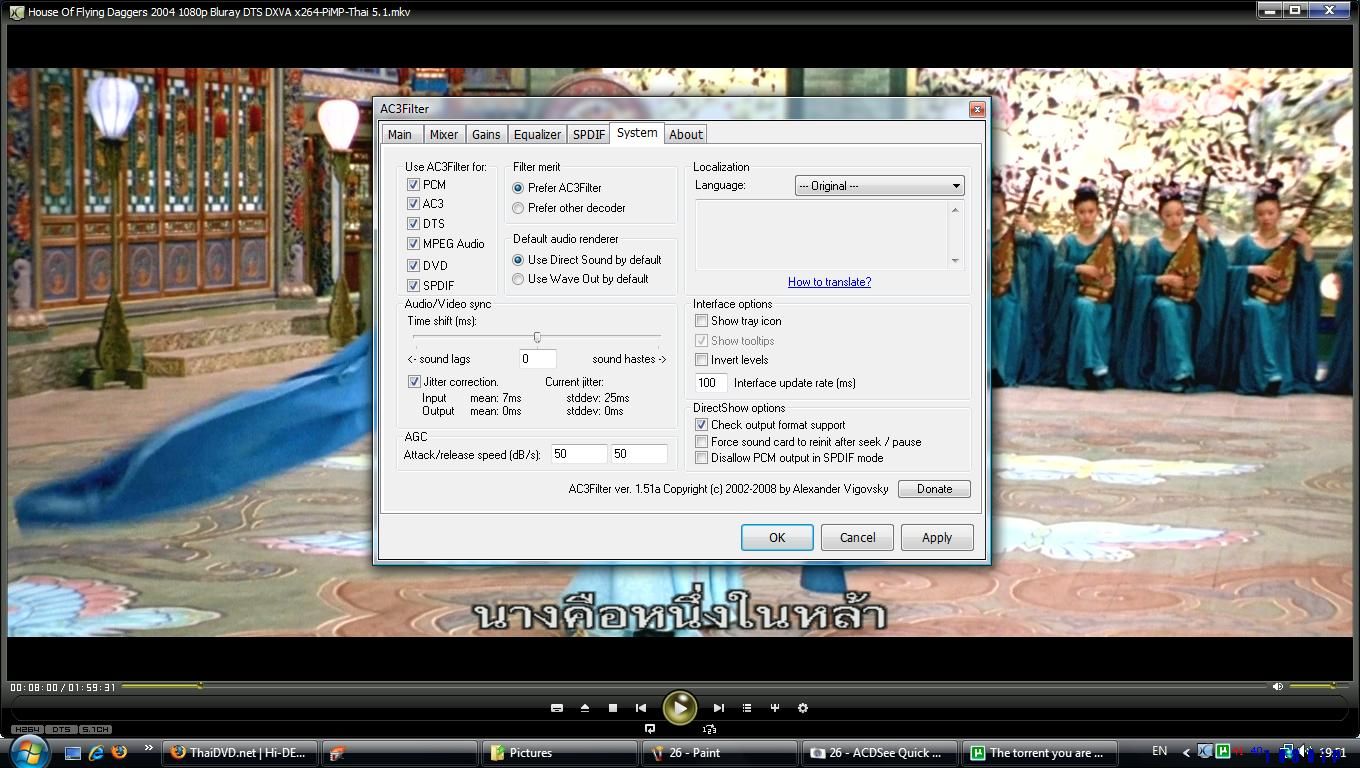This screenshot has width=1360, height=768.
Task: Switch to the Gains tab
Action: pyautogui.click(x=486, y=135)
